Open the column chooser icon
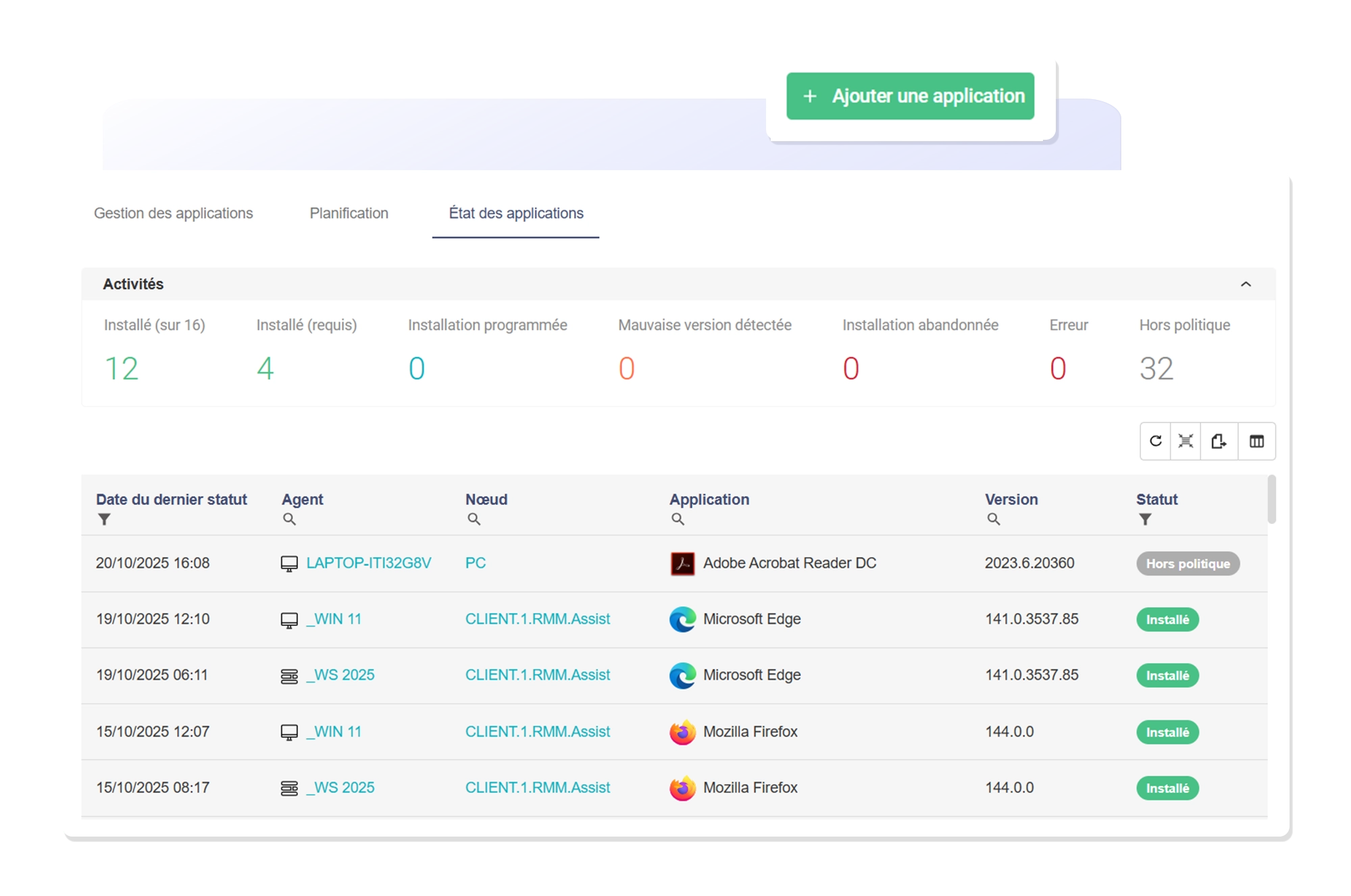Viewport: 1351px width, 896px height. [1256, 441]
